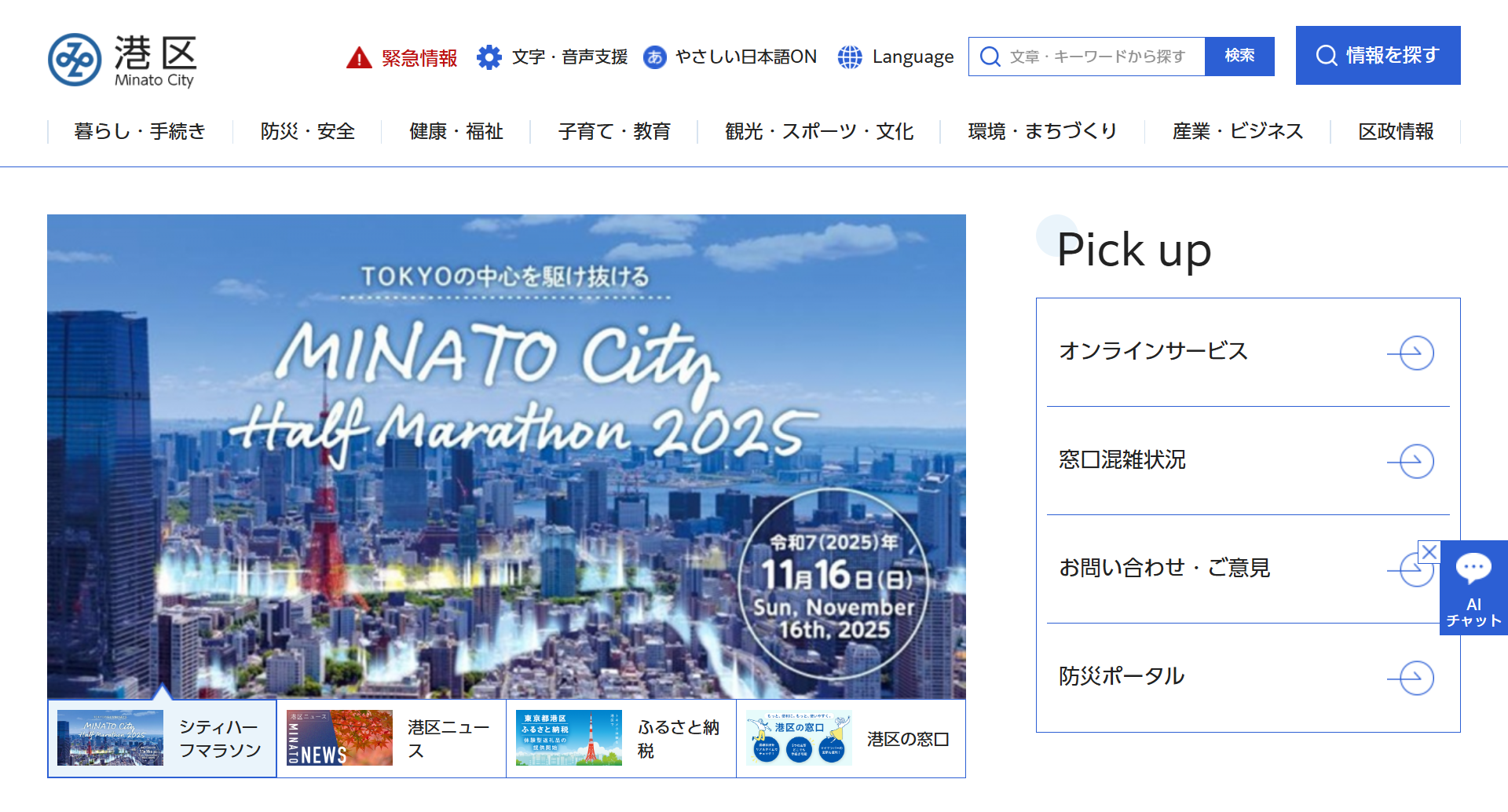Expand the 防災・安全 navigation menu

coord(307,131)
